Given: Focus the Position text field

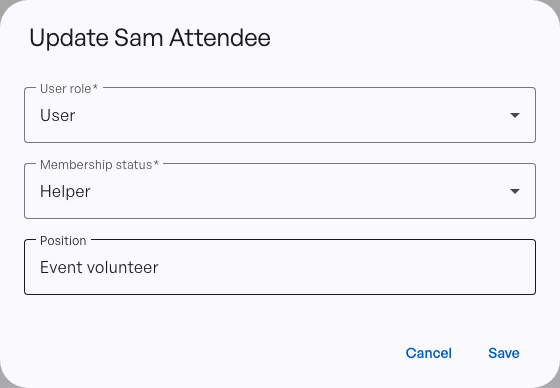Looking at the screenshot, I should pos(280,267).
